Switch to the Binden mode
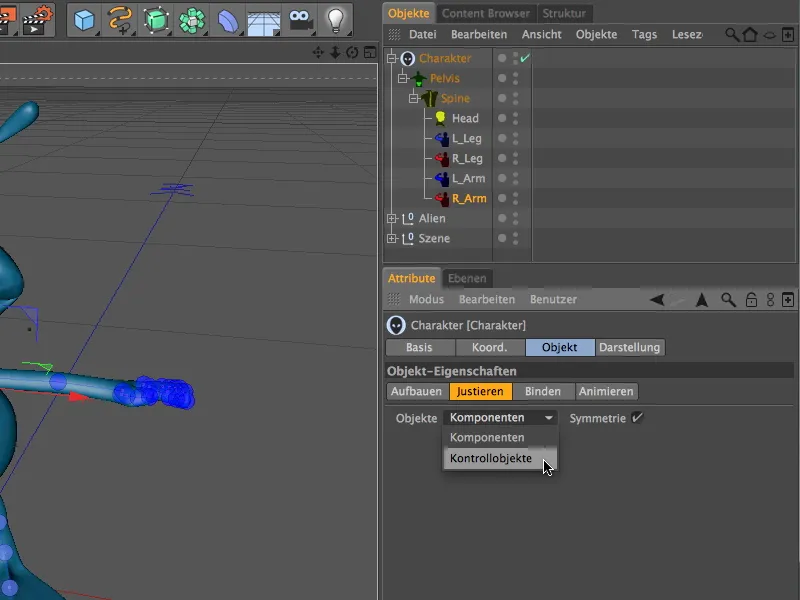 [x=543, y=391]
